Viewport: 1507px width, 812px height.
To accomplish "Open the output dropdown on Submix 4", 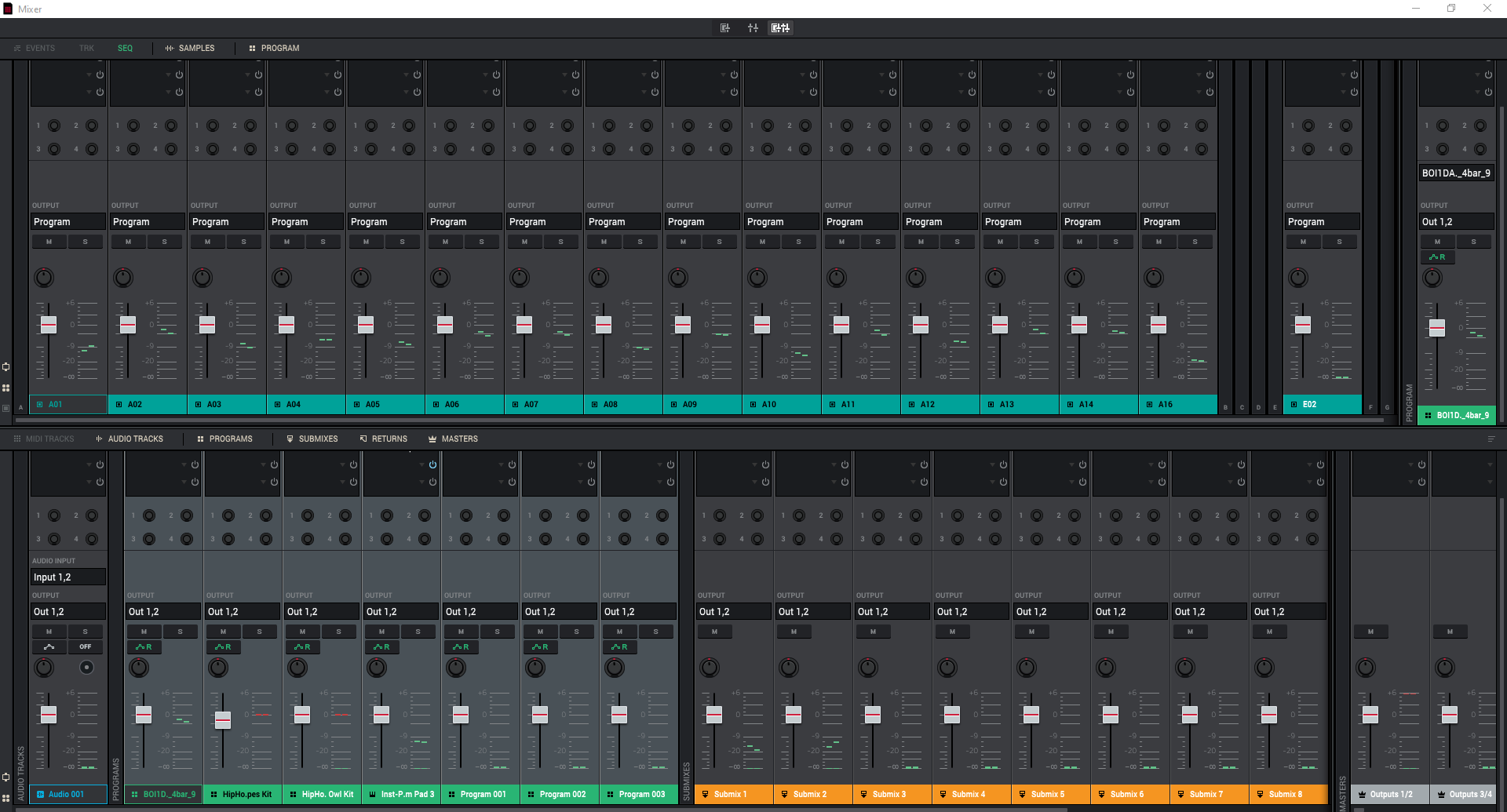I will click(x=972, y=612).
